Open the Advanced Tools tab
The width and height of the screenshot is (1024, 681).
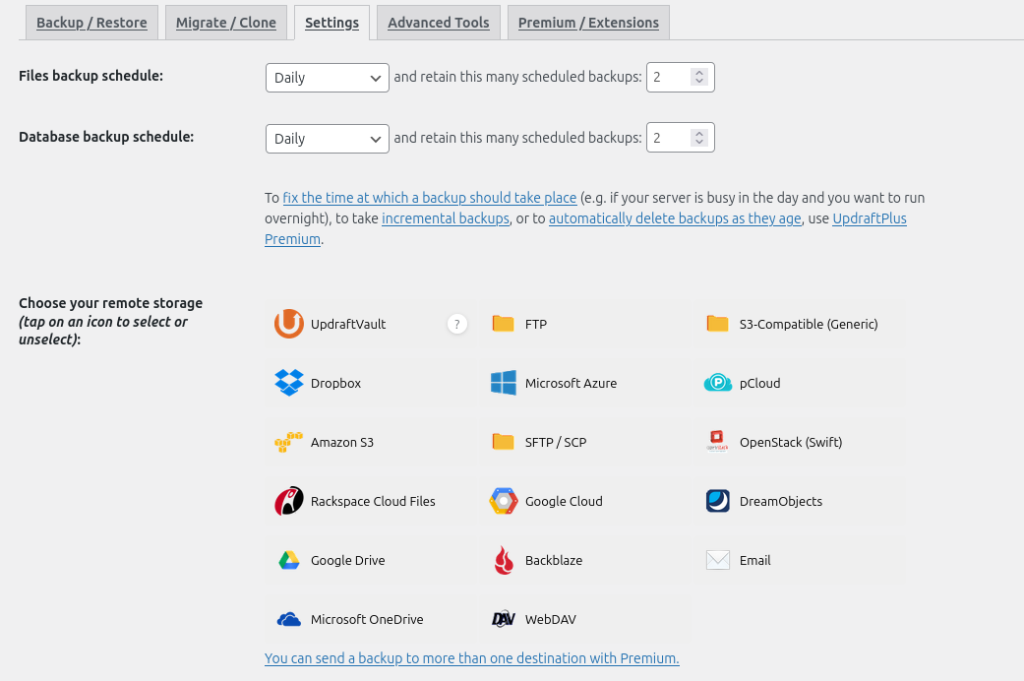click(438, 22)
